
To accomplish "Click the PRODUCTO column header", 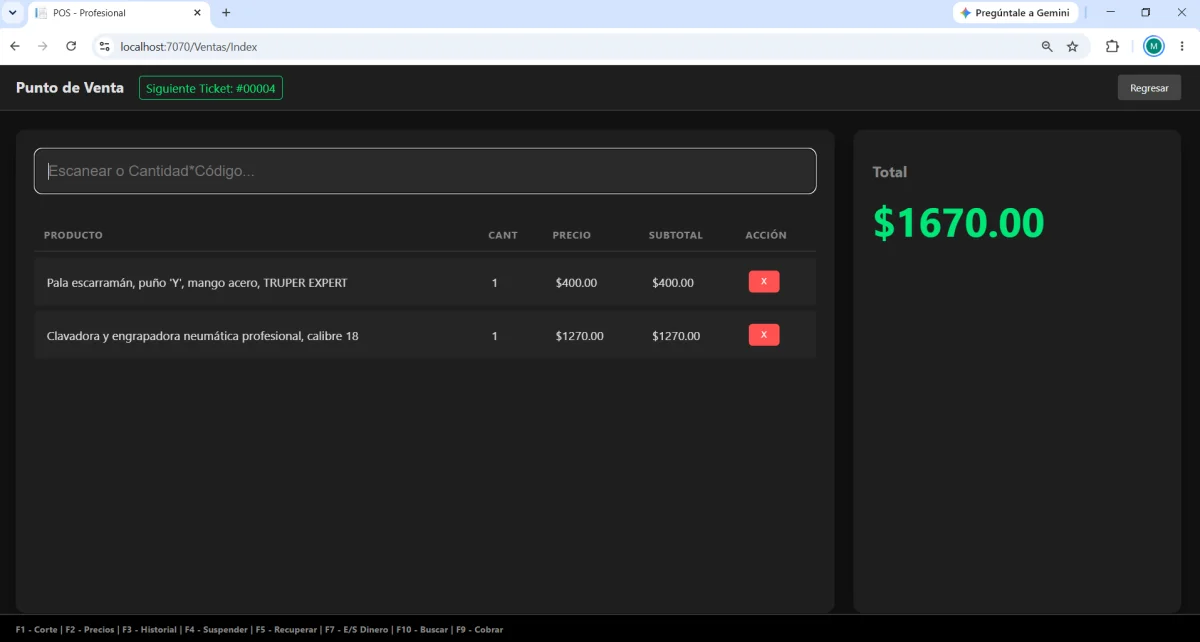I will pyautogui.click(x=73, y=236).
